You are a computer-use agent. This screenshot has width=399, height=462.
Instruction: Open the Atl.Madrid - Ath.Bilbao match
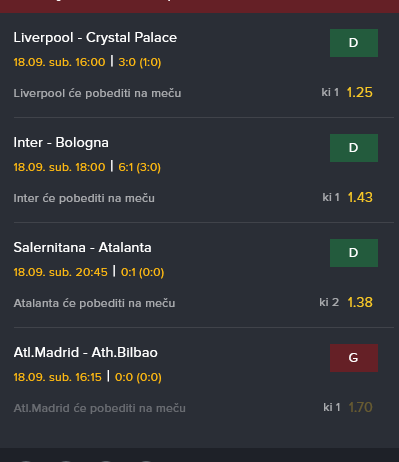click(x=85, y=353)
